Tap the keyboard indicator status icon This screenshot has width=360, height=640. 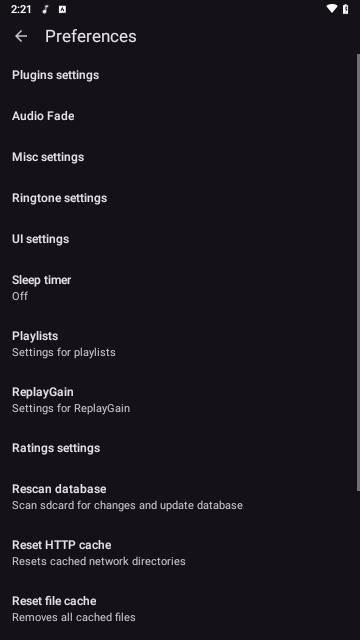click(62, 9)
